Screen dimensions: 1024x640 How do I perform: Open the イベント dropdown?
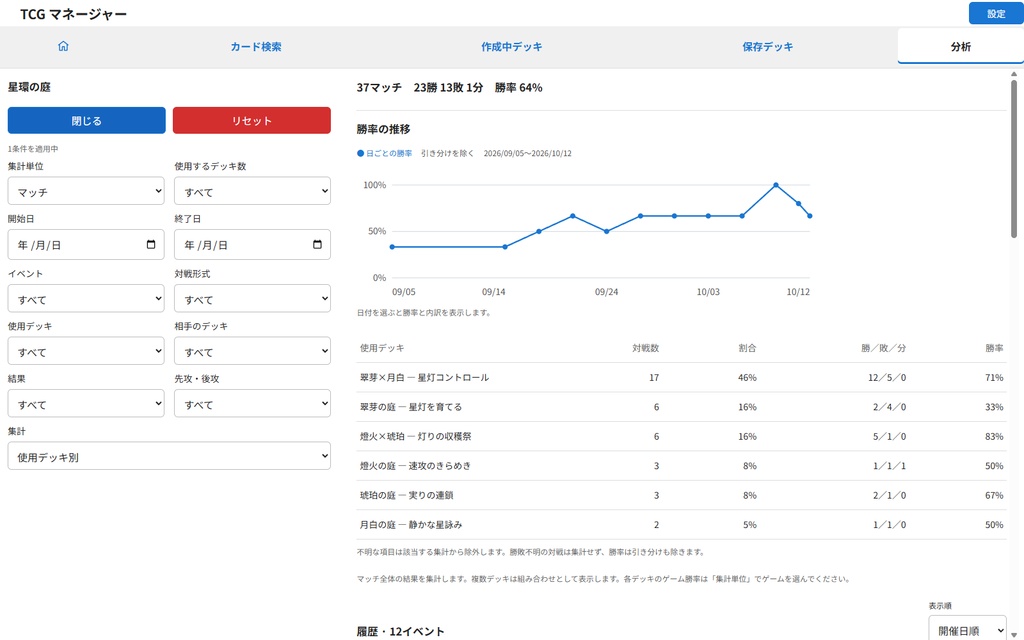point(86,298)
